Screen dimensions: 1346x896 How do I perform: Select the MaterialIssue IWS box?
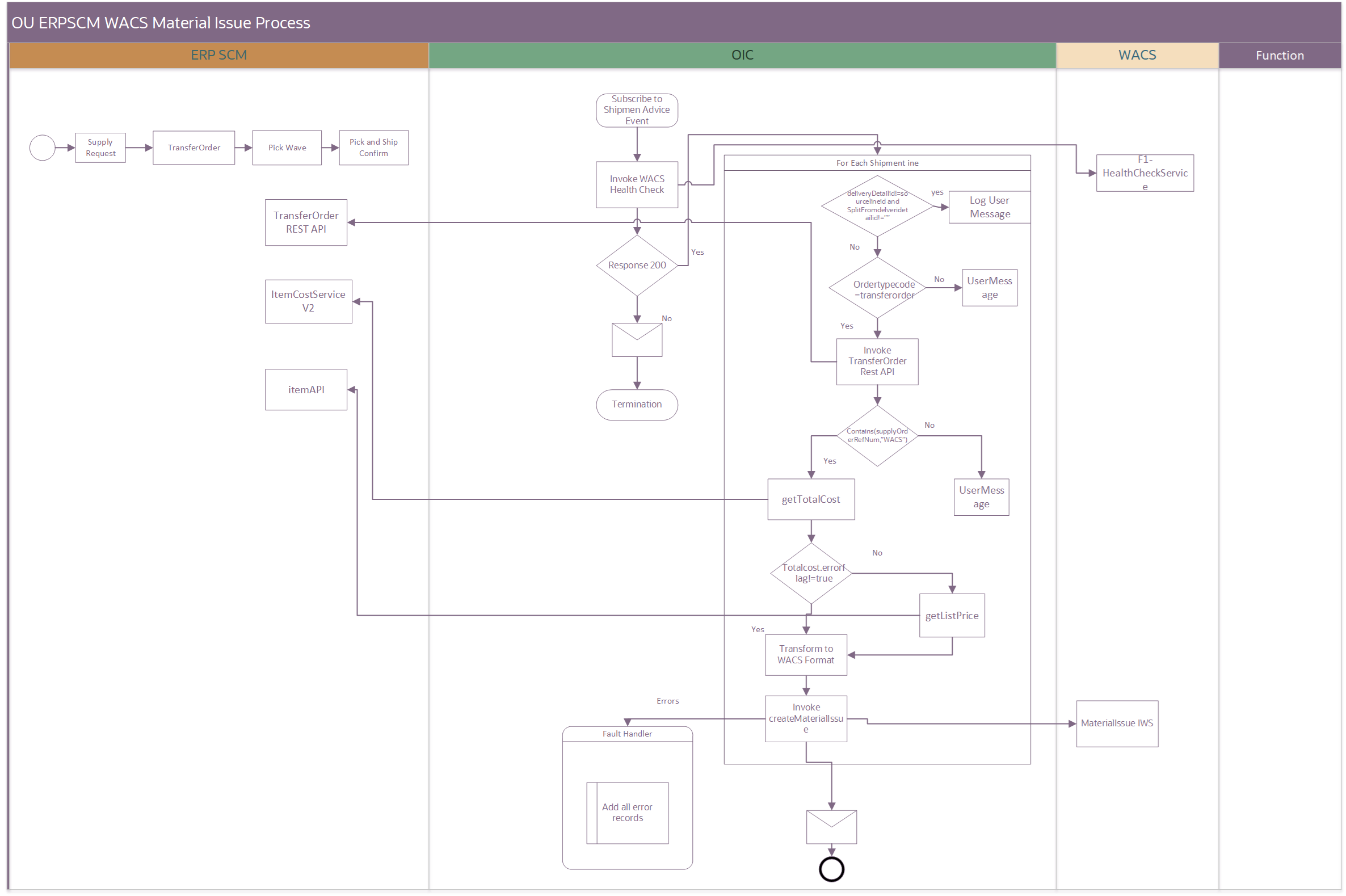click(1117, 724)
